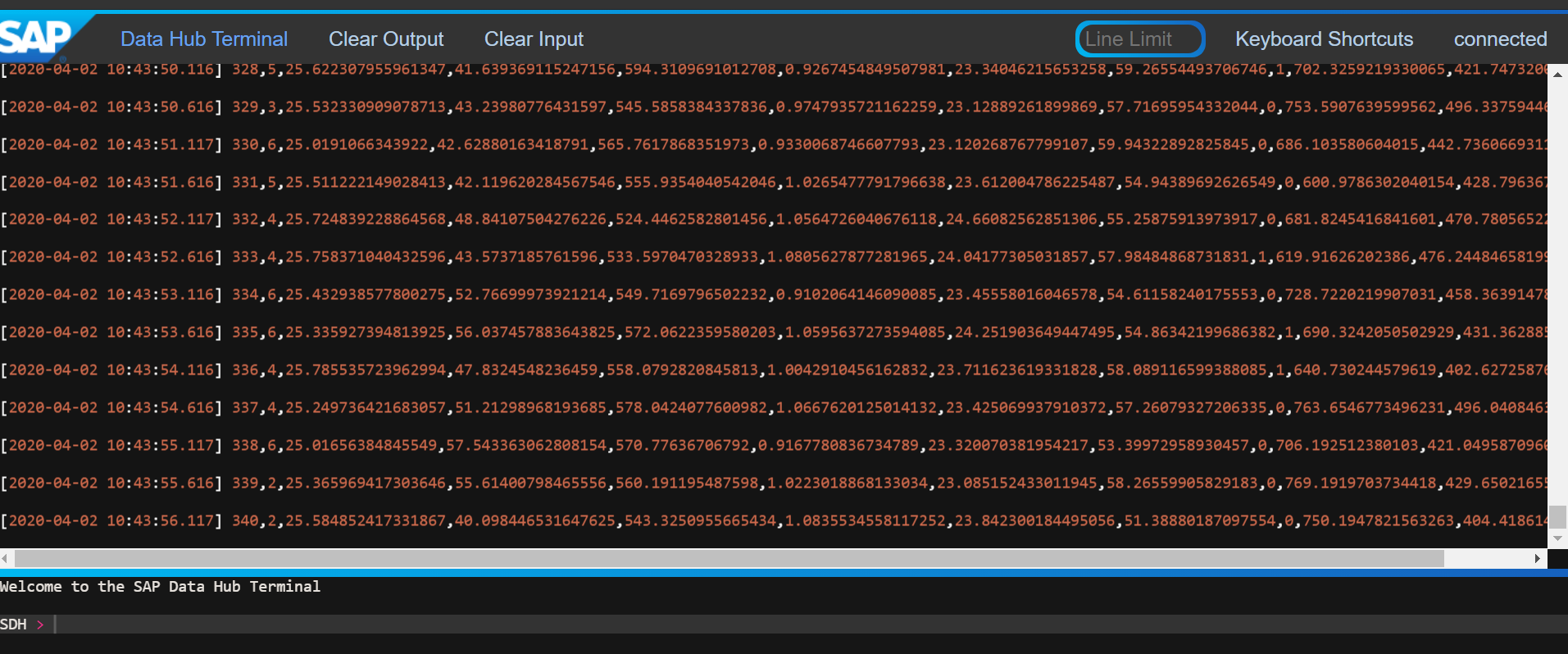The width and height of the screenshot is (1568, 654).
Task: Select output line with timestamp 10:43:54.116
Action: coord(774,370)
